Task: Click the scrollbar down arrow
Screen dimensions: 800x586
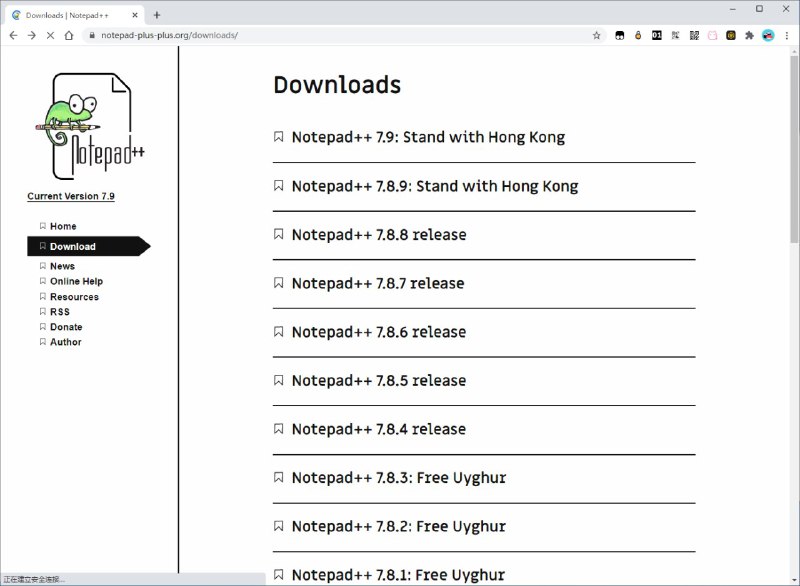Action: [794, 580]
